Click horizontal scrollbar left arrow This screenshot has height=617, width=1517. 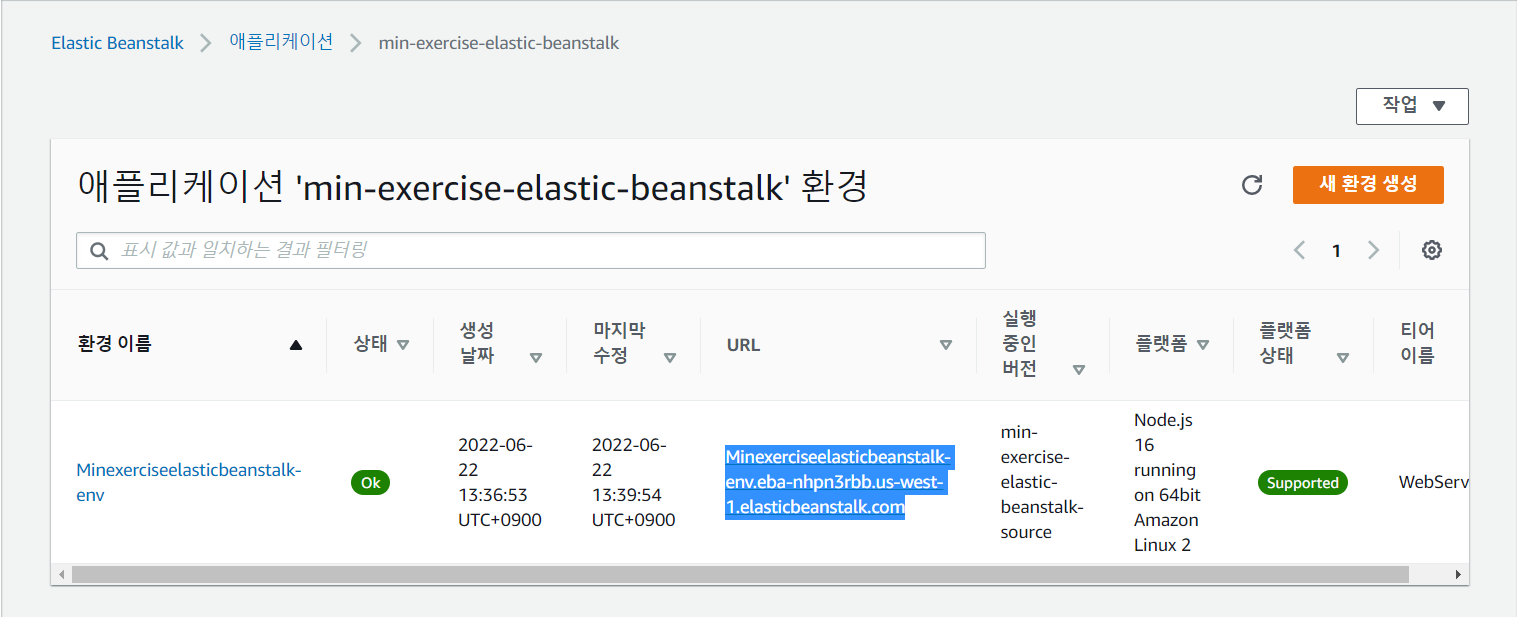62,575
